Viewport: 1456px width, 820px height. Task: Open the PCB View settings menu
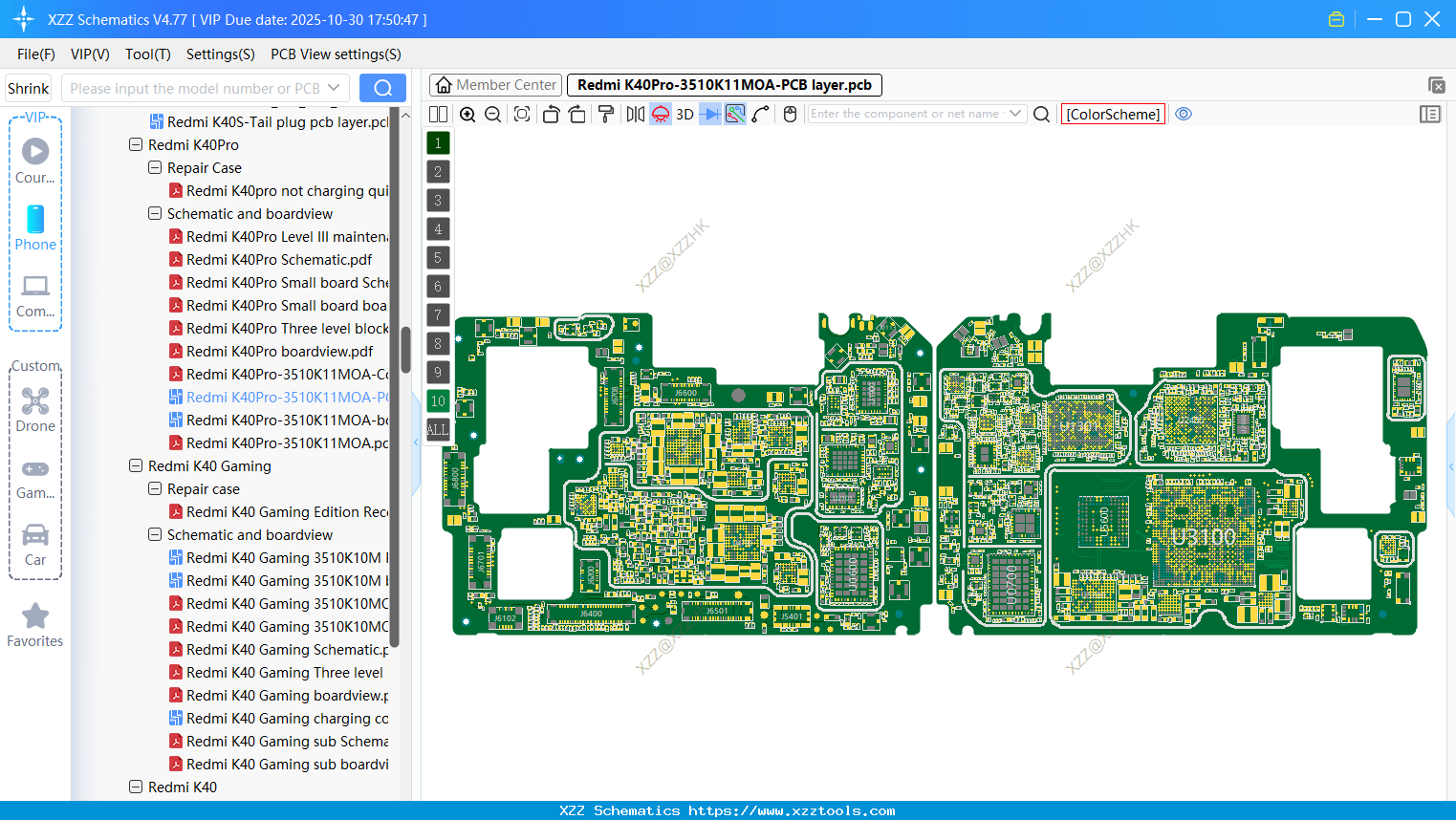click(335, 54)
